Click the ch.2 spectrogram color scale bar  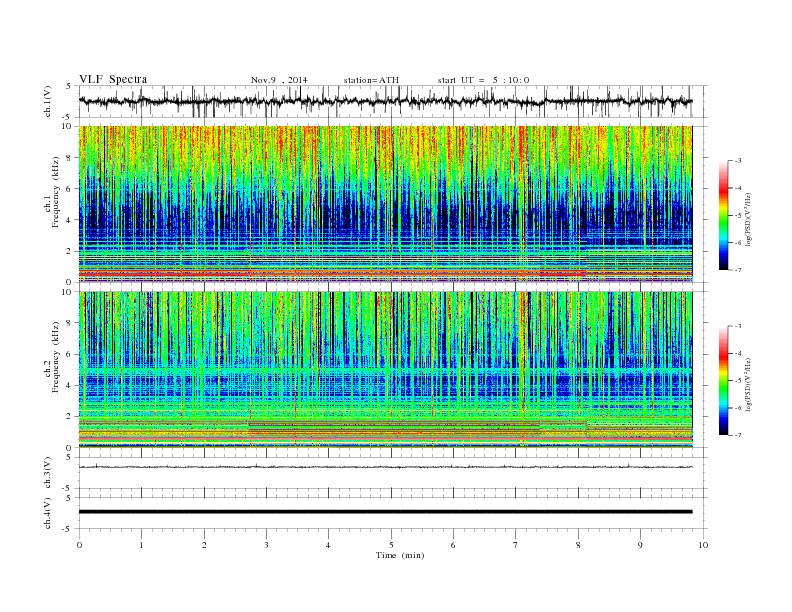(723, 380)
